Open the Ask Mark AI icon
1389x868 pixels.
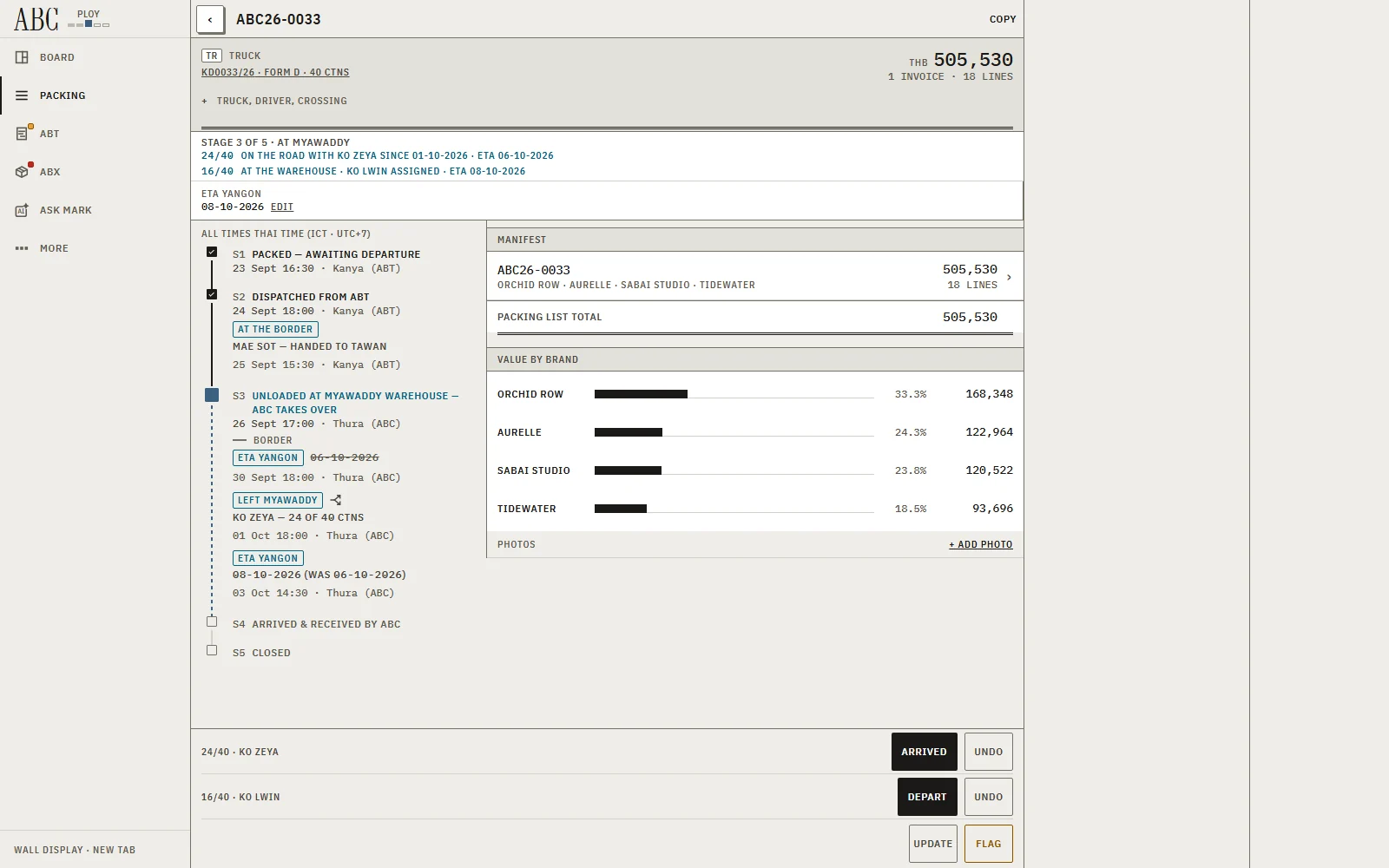(x=22, y=210)
